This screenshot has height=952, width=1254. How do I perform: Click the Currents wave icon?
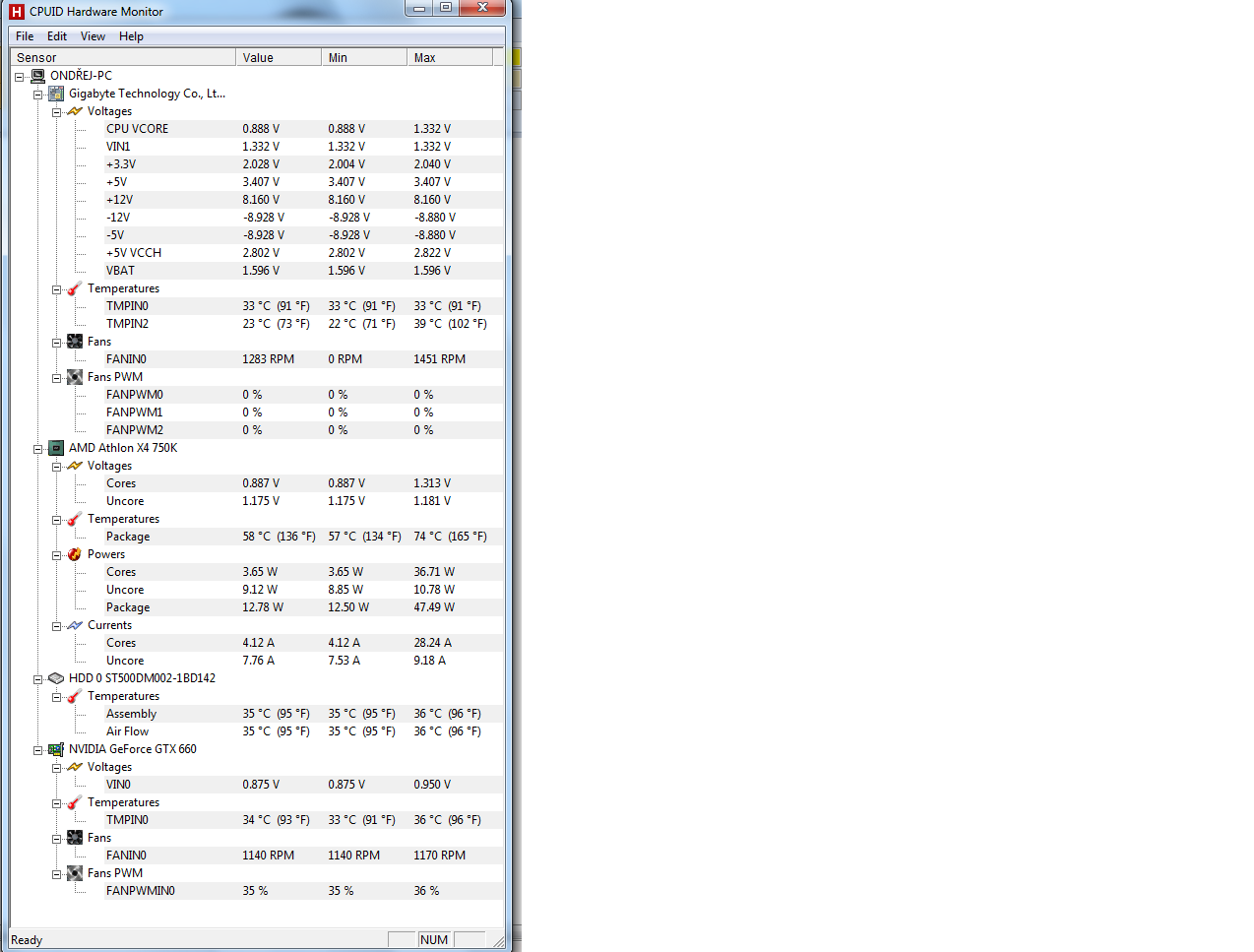coord(75,625)
